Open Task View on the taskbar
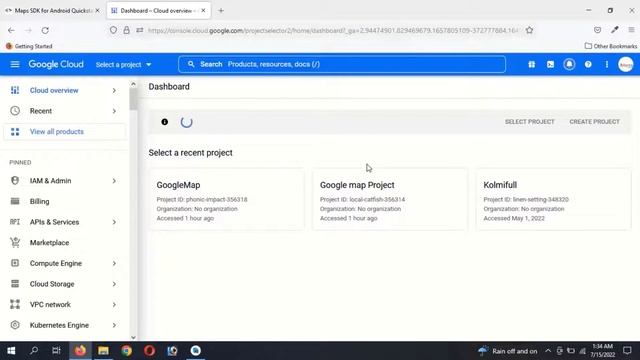This screenshot has height=360, width=640. click(x=56, y=351)
